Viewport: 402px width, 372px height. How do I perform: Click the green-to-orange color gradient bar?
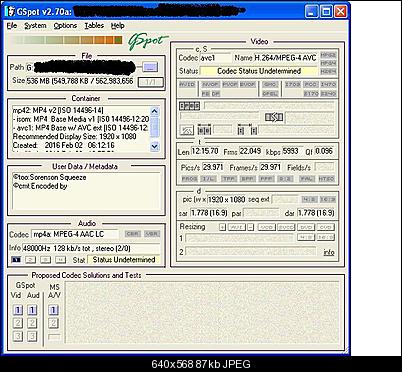point(68,40)
